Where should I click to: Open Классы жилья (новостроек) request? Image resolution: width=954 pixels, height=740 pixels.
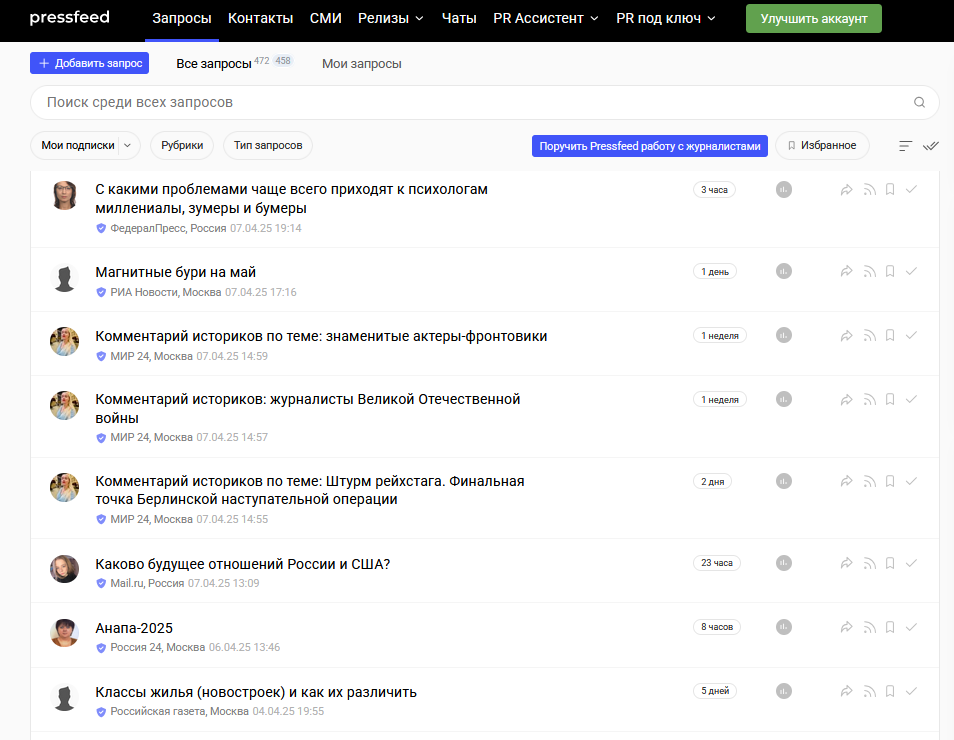click(x=256, y=692)
